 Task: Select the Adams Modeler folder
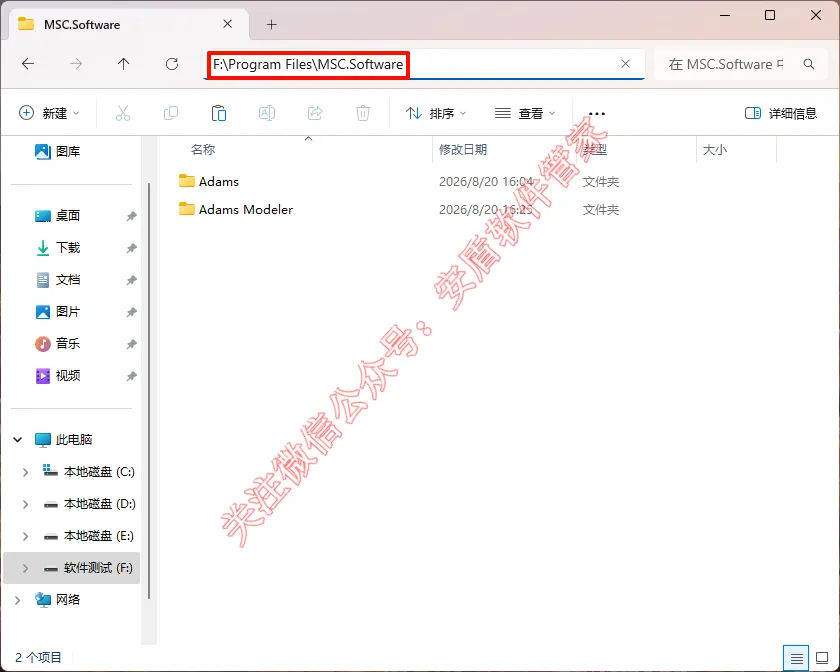click(x=236, y=210)
